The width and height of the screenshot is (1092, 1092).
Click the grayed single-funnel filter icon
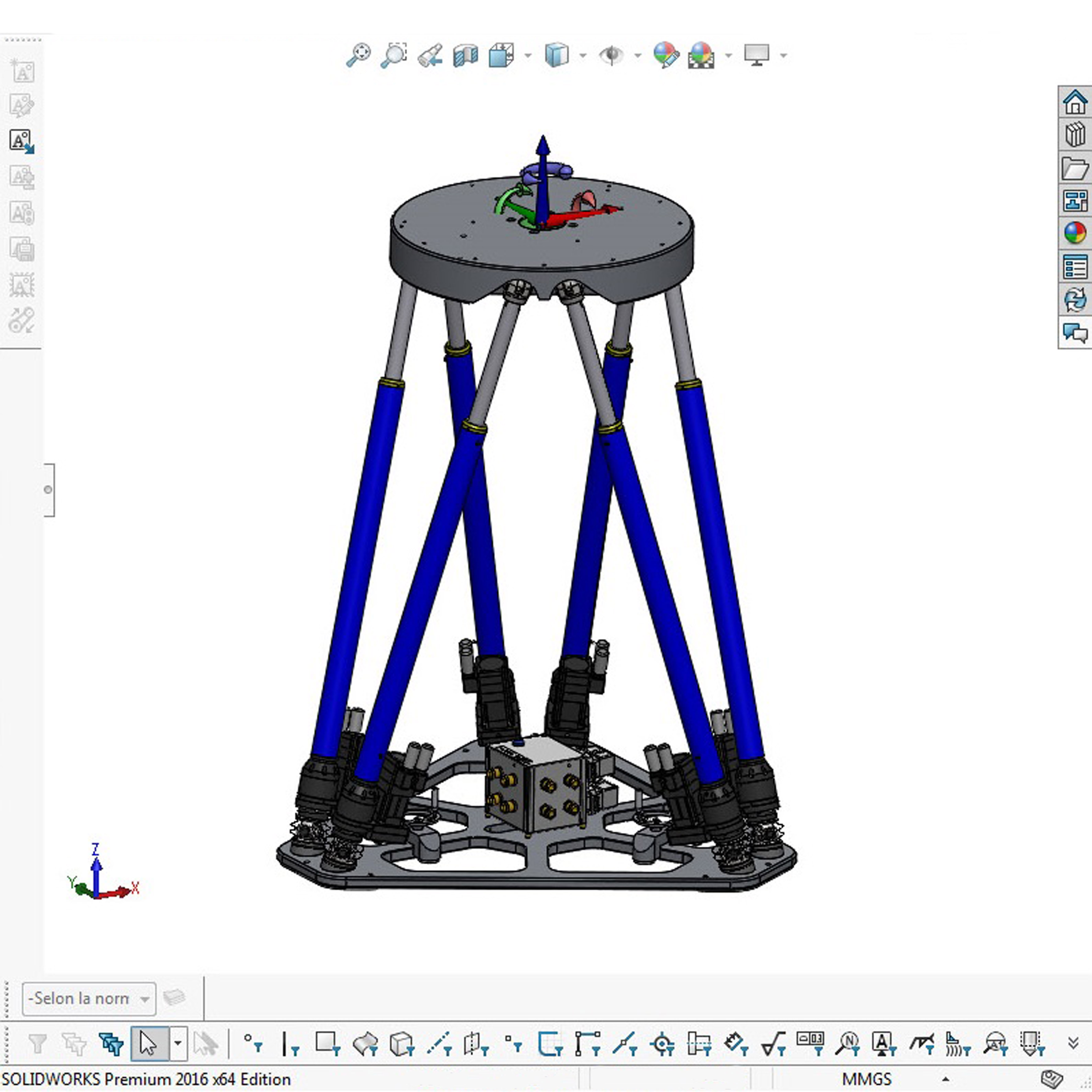37,1043
